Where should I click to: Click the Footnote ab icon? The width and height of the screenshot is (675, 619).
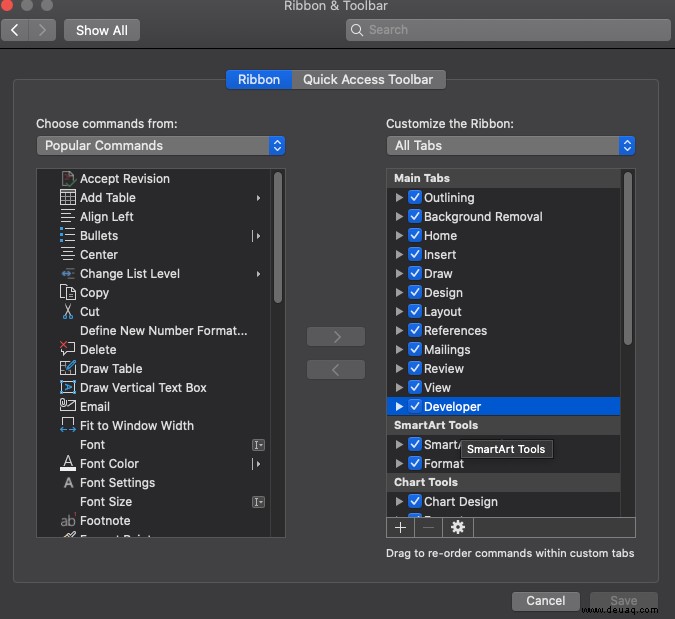click(68, 520)
